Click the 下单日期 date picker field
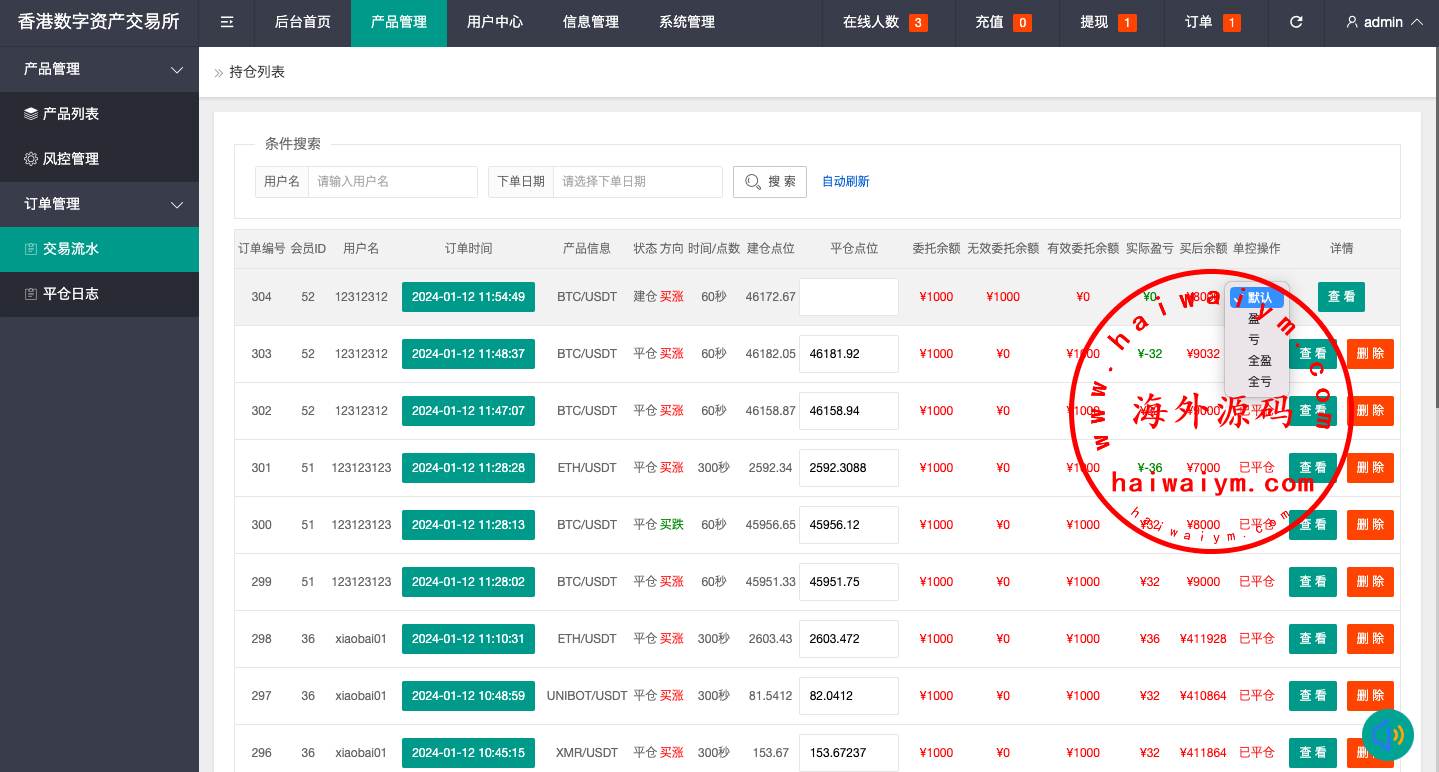 [637, 182]
